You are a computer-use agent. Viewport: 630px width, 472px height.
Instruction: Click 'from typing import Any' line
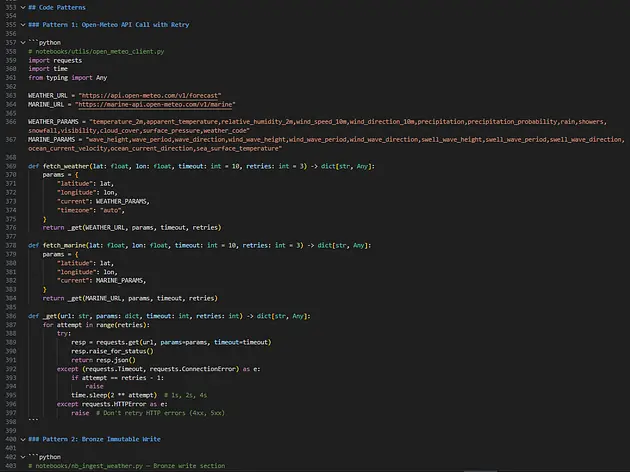pos(68,78)
